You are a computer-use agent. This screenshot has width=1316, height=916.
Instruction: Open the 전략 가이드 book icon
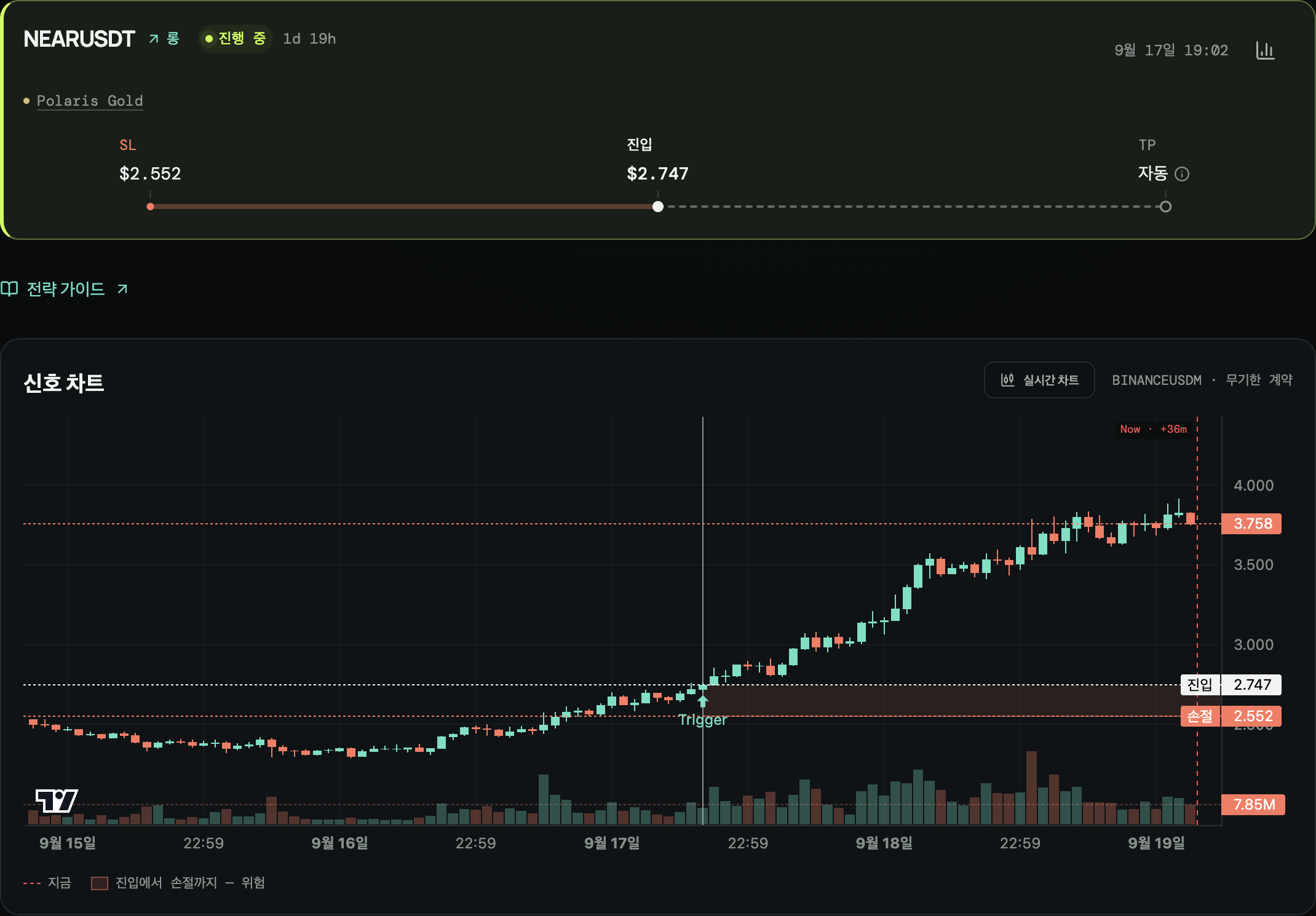point(9,289)
